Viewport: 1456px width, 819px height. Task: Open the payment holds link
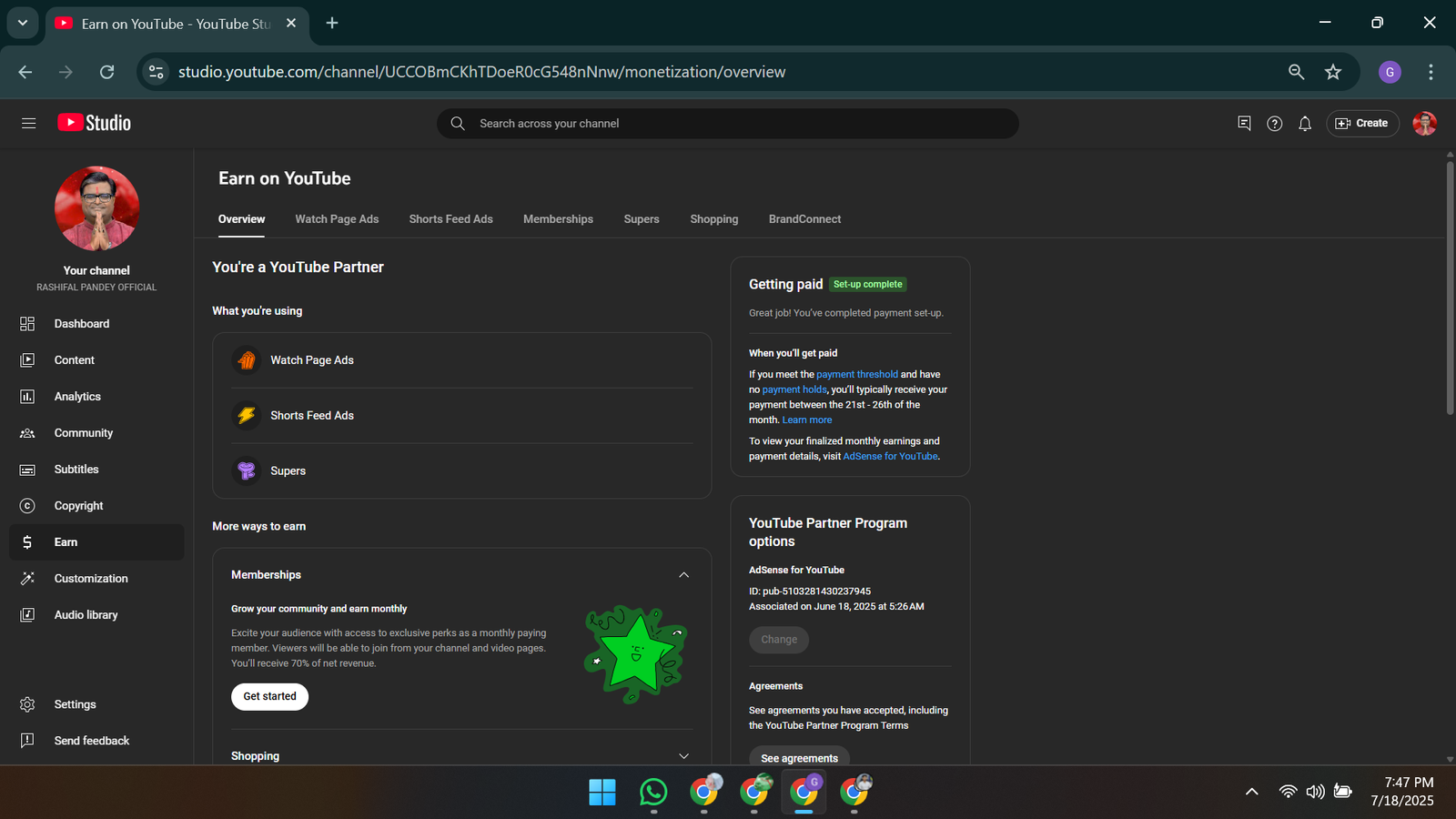(794, 389)
